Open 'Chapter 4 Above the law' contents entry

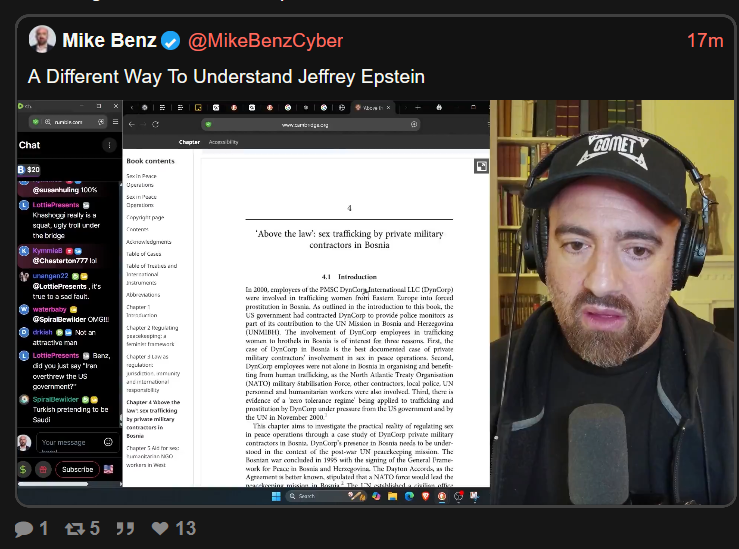(x=153, y=419)
